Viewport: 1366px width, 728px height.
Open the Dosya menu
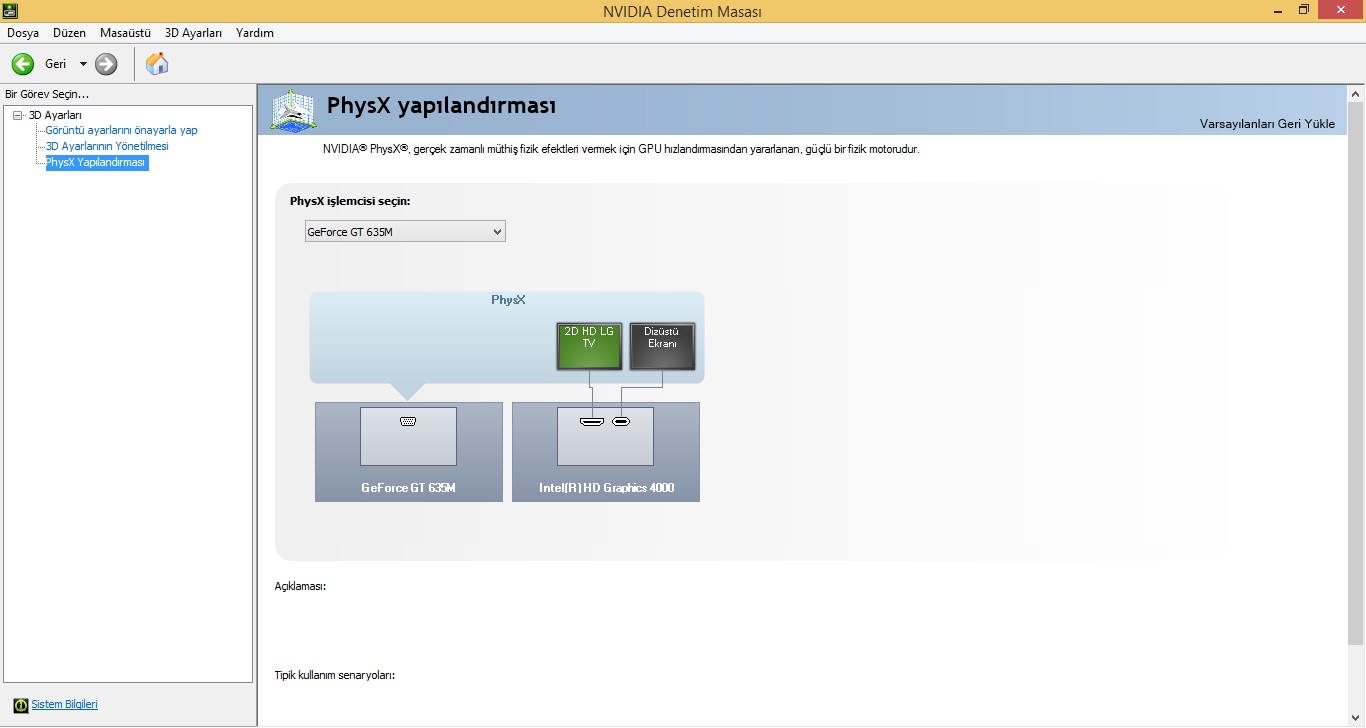pos(23,33)
